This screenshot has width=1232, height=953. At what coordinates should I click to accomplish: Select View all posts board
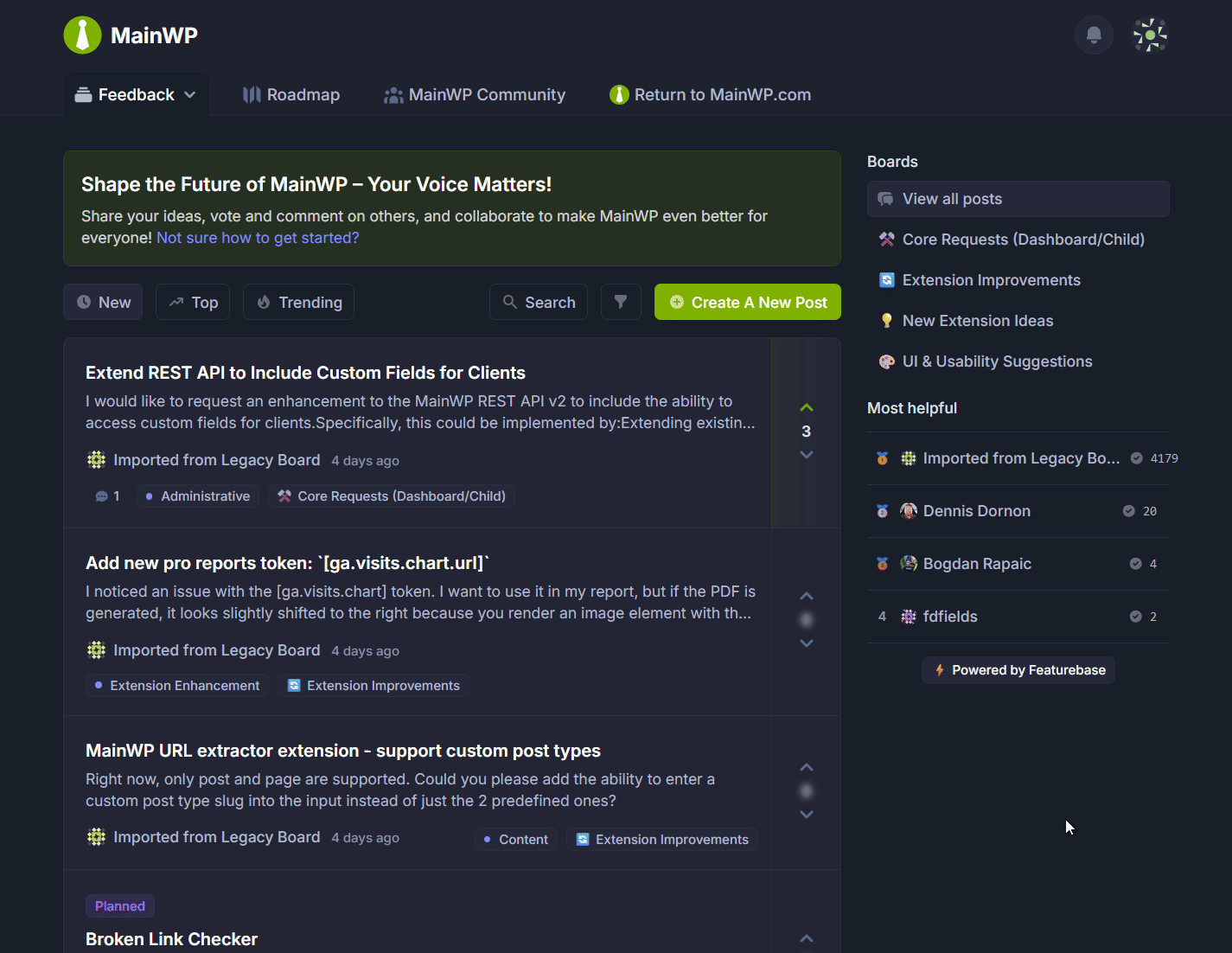point(1018,199)
